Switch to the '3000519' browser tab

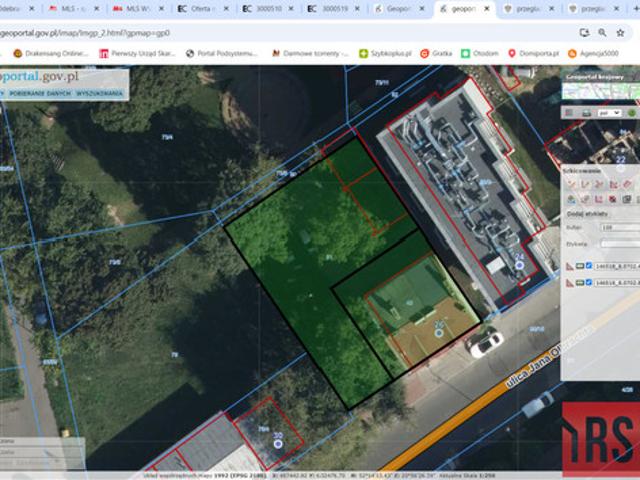click(332, 9)
